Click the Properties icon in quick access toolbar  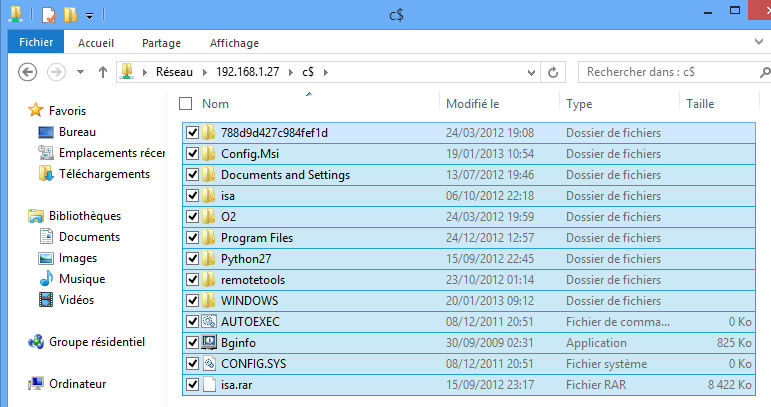coord(46,15)
